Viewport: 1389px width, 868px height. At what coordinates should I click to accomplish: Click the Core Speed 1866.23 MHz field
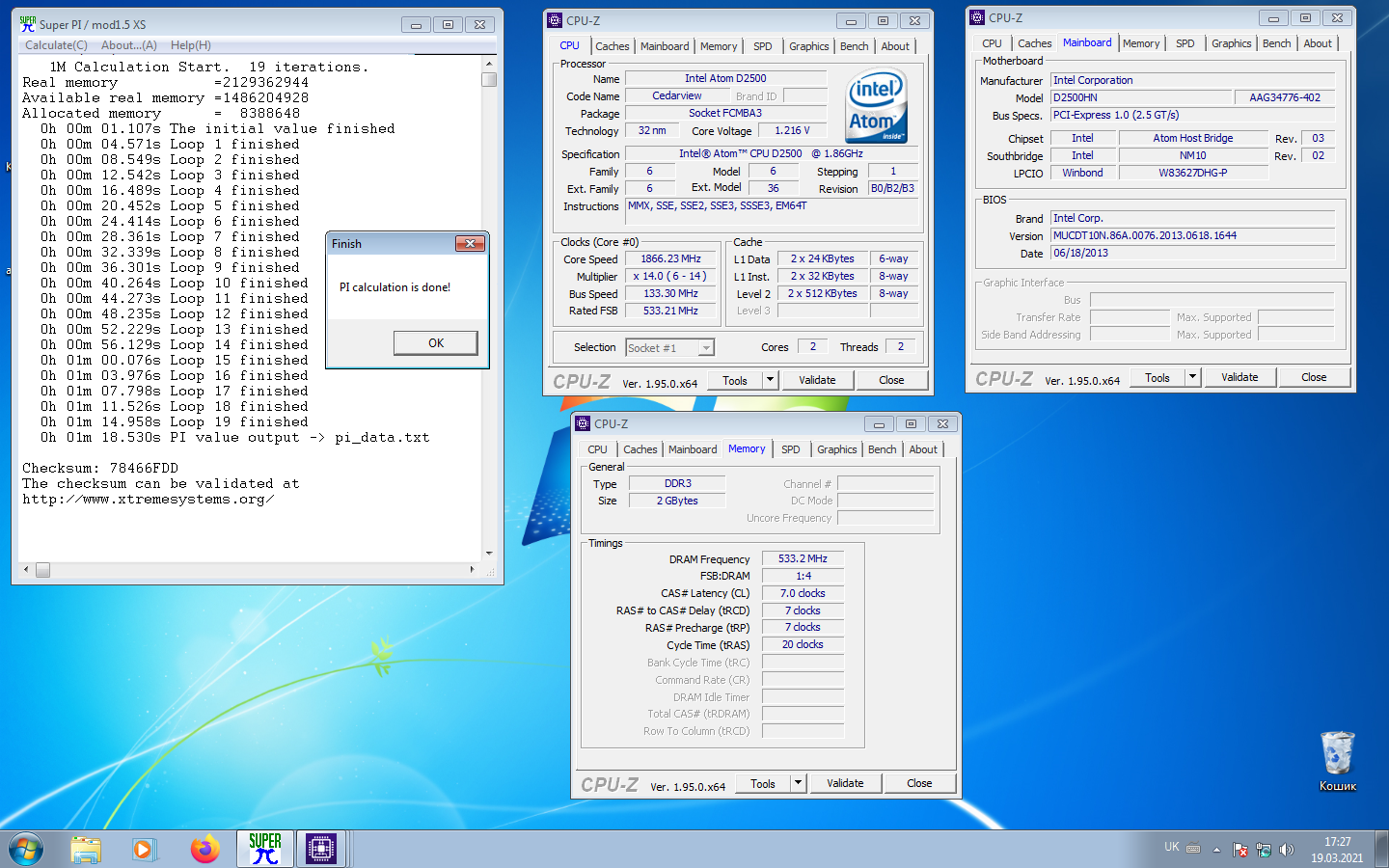click(671, 259)
